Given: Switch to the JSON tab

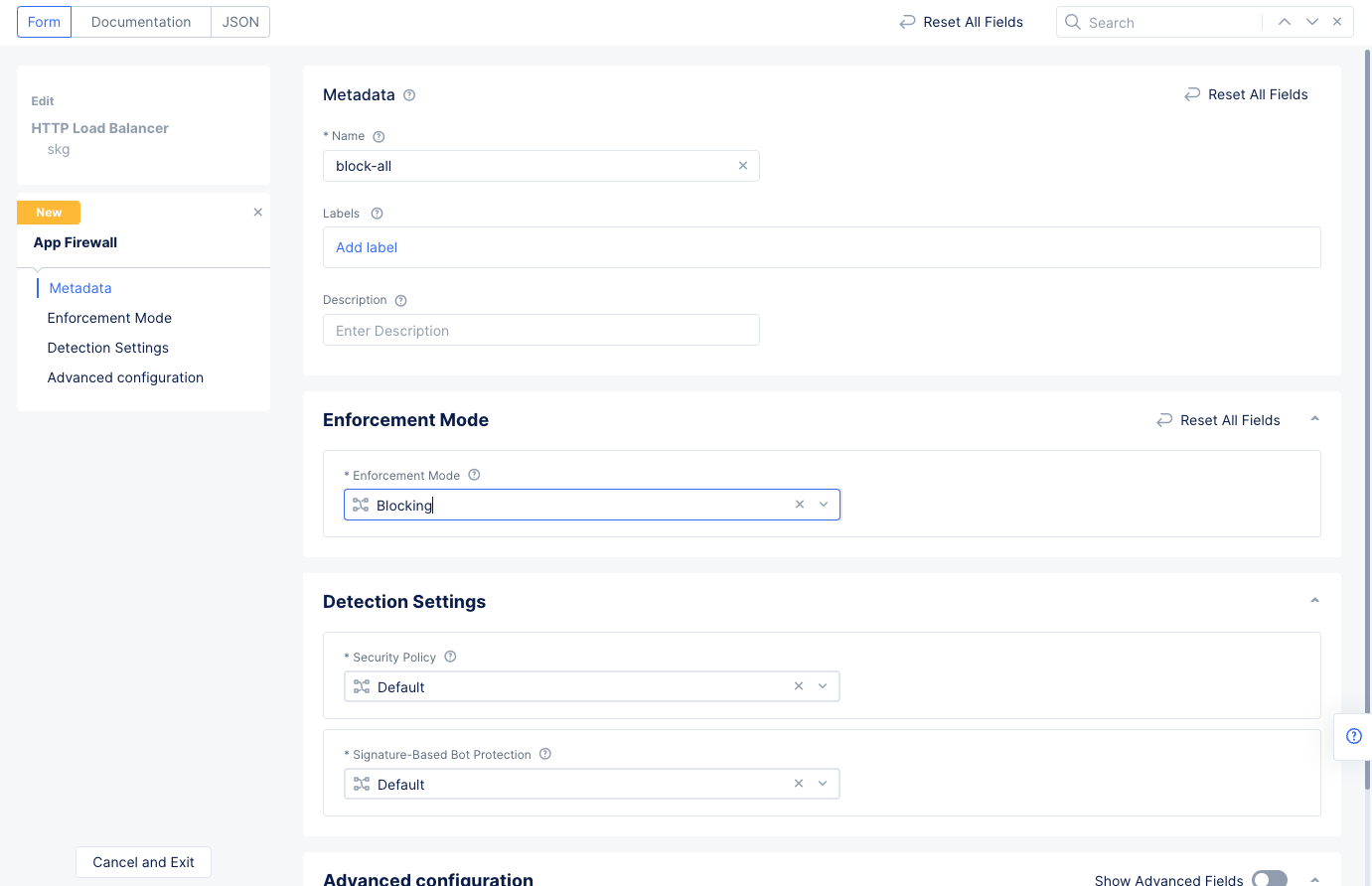Looking at the screenshot, I should coord(240,22).
